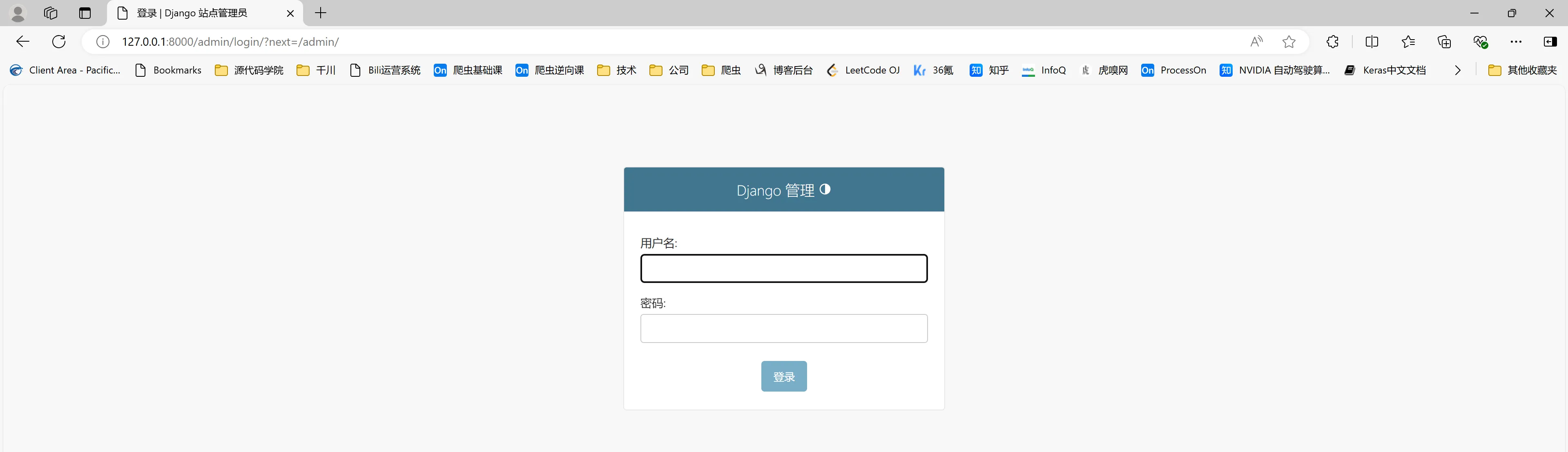The image size is (1568, 452).
Task: Restore down the browser window
Action: click(x=1512, y=13)
